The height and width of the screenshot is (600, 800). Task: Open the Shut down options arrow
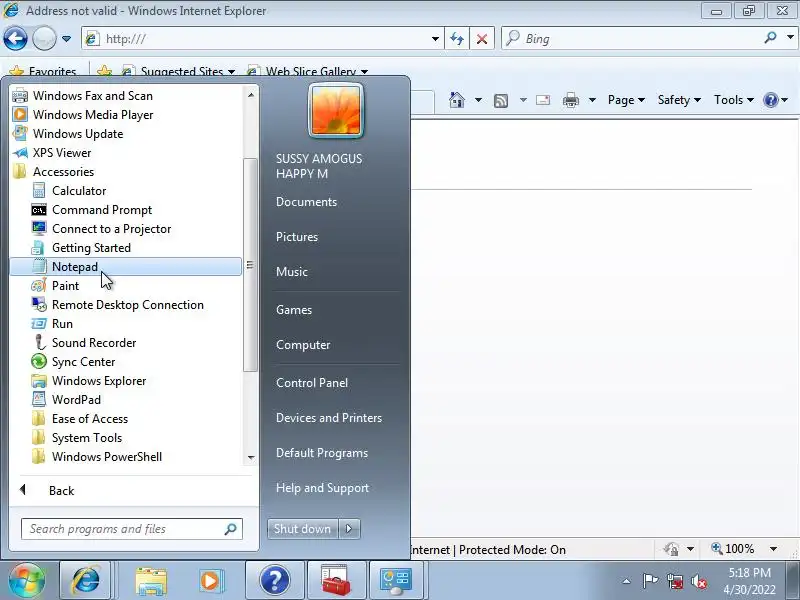pos(349,529)
